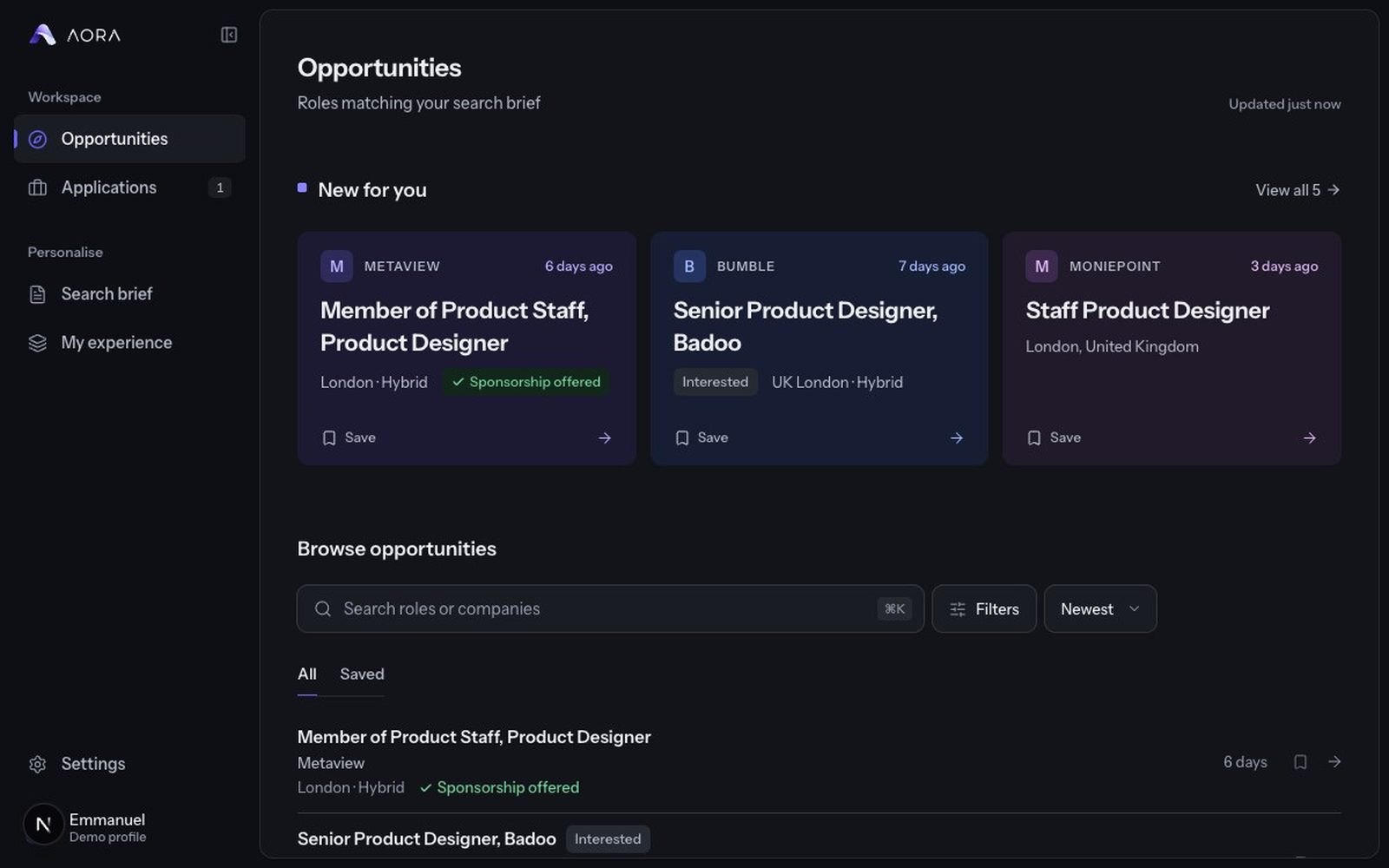The image size is (1389, 868).
Task: Click the Search roles or companies field
Action: point(610,608)
